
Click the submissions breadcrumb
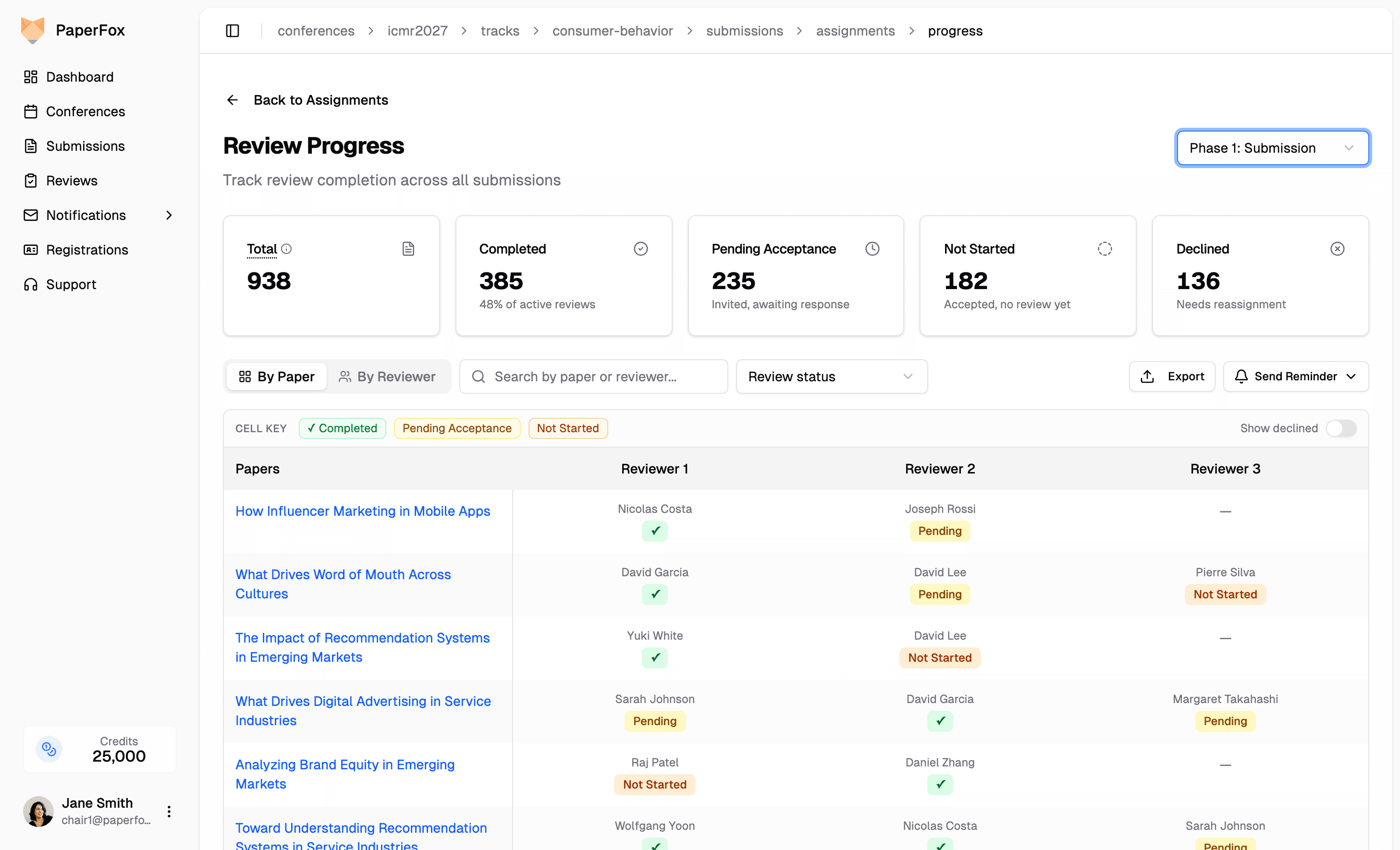pos(744,31)
